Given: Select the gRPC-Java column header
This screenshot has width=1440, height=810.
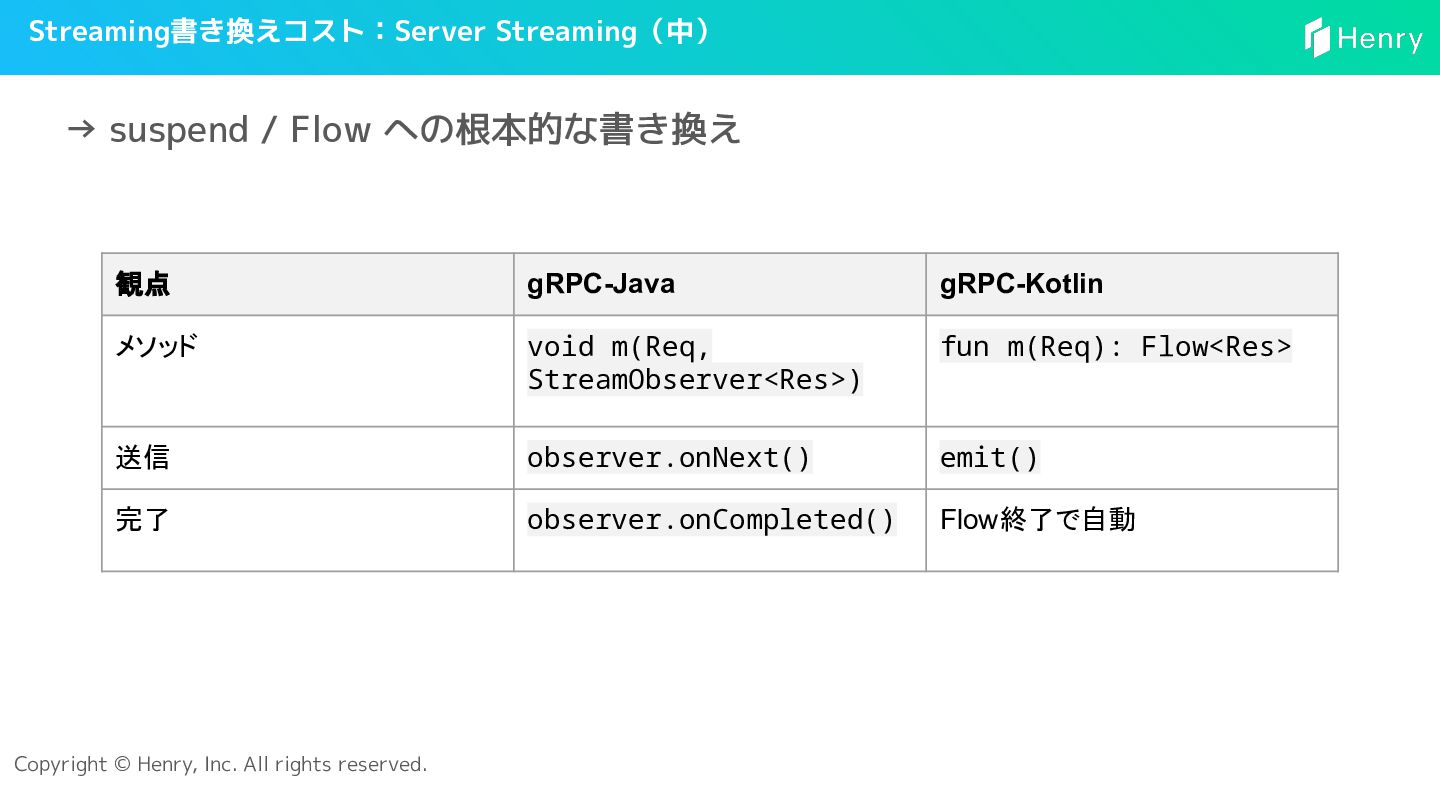Looking at the screenshot, I should point(601,284).
